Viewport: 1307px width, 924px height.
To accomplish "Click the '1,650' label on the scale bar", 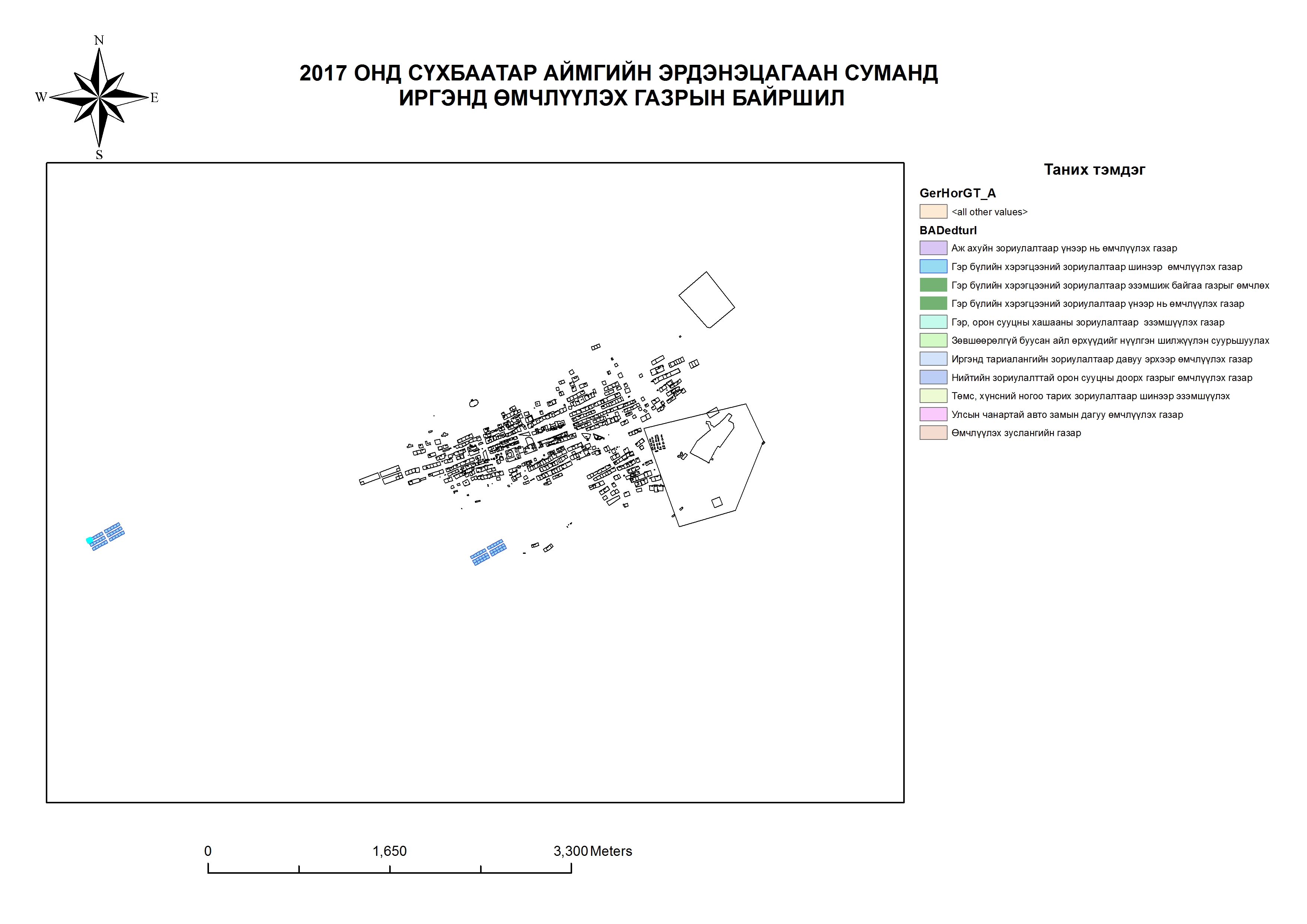I will [389, 851].
